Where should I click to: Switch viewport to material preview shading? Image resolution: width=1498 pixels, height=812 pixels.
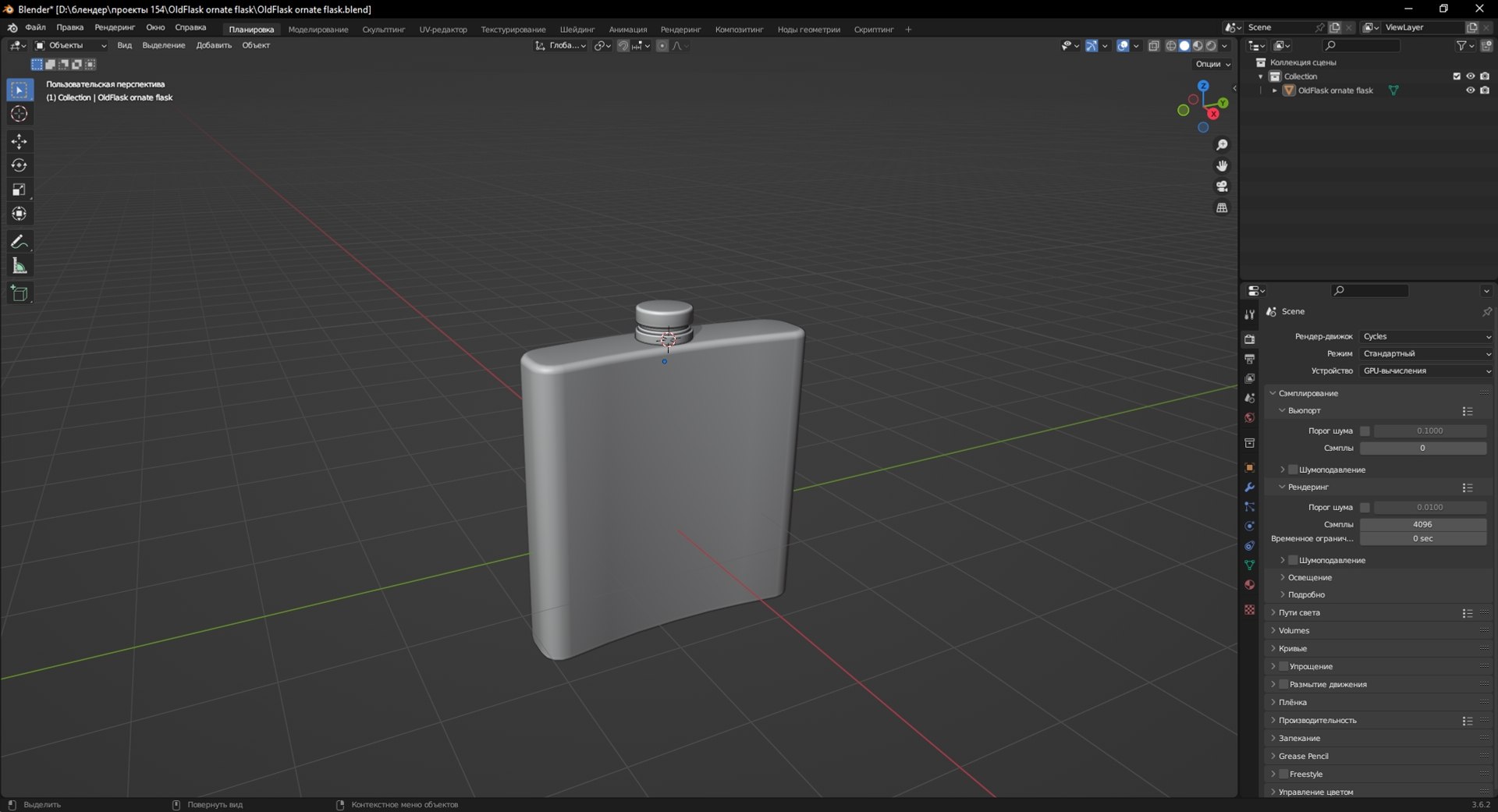(1198, 46)
